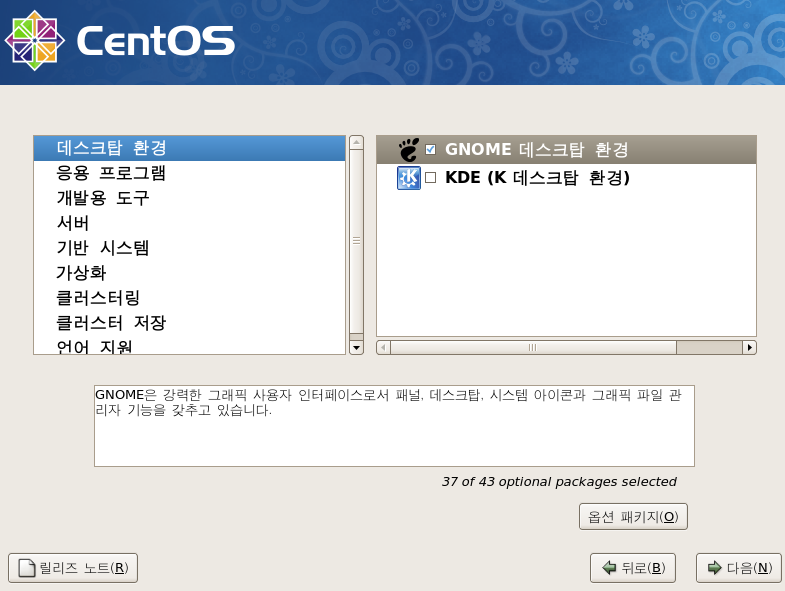Proceed with 다음(N) button
This screenshot has height=591, width=785.
(738, 567)
